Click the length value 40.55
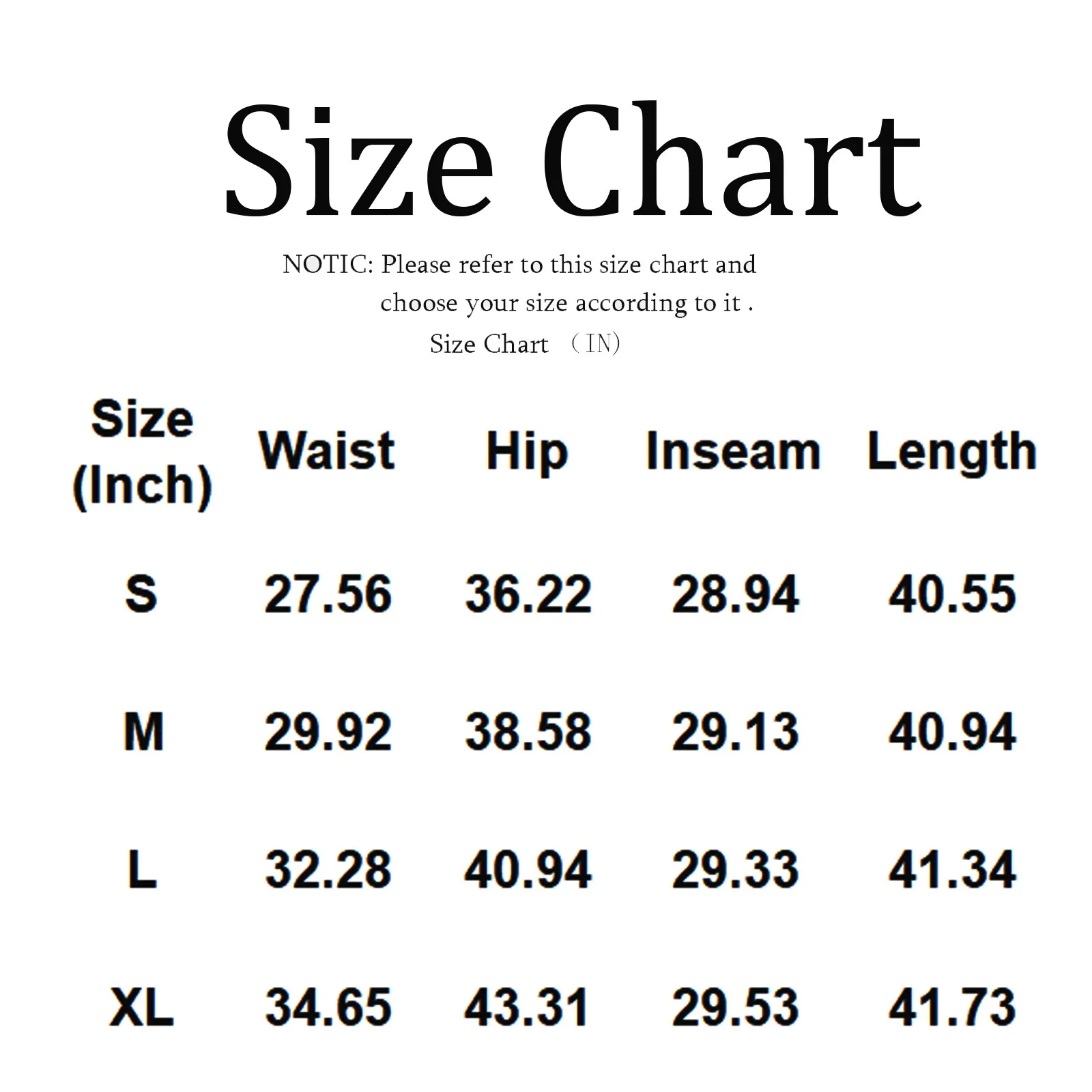 coord(952,594)
